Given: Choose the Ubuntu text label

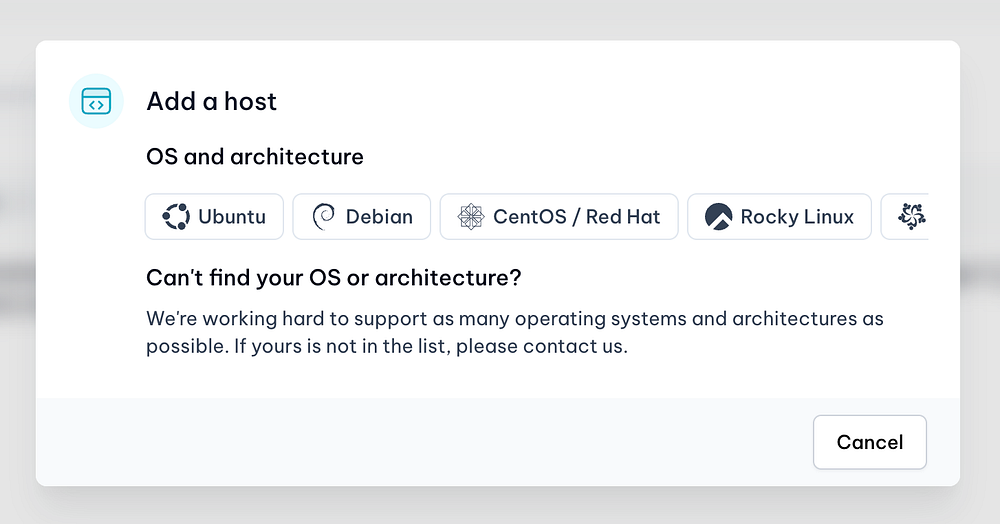Looking at the screenshot, I should (x=232, y=217).
